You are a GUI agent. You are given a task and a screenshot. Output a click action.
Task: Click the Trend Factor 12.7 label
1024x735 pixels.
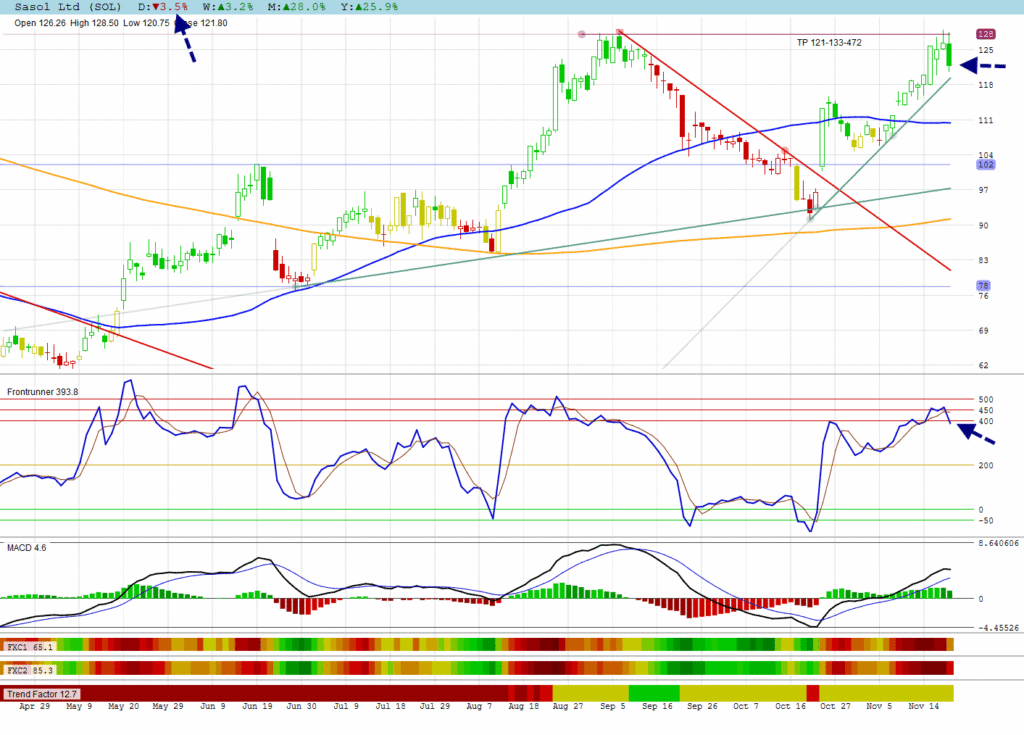(41, 693)
